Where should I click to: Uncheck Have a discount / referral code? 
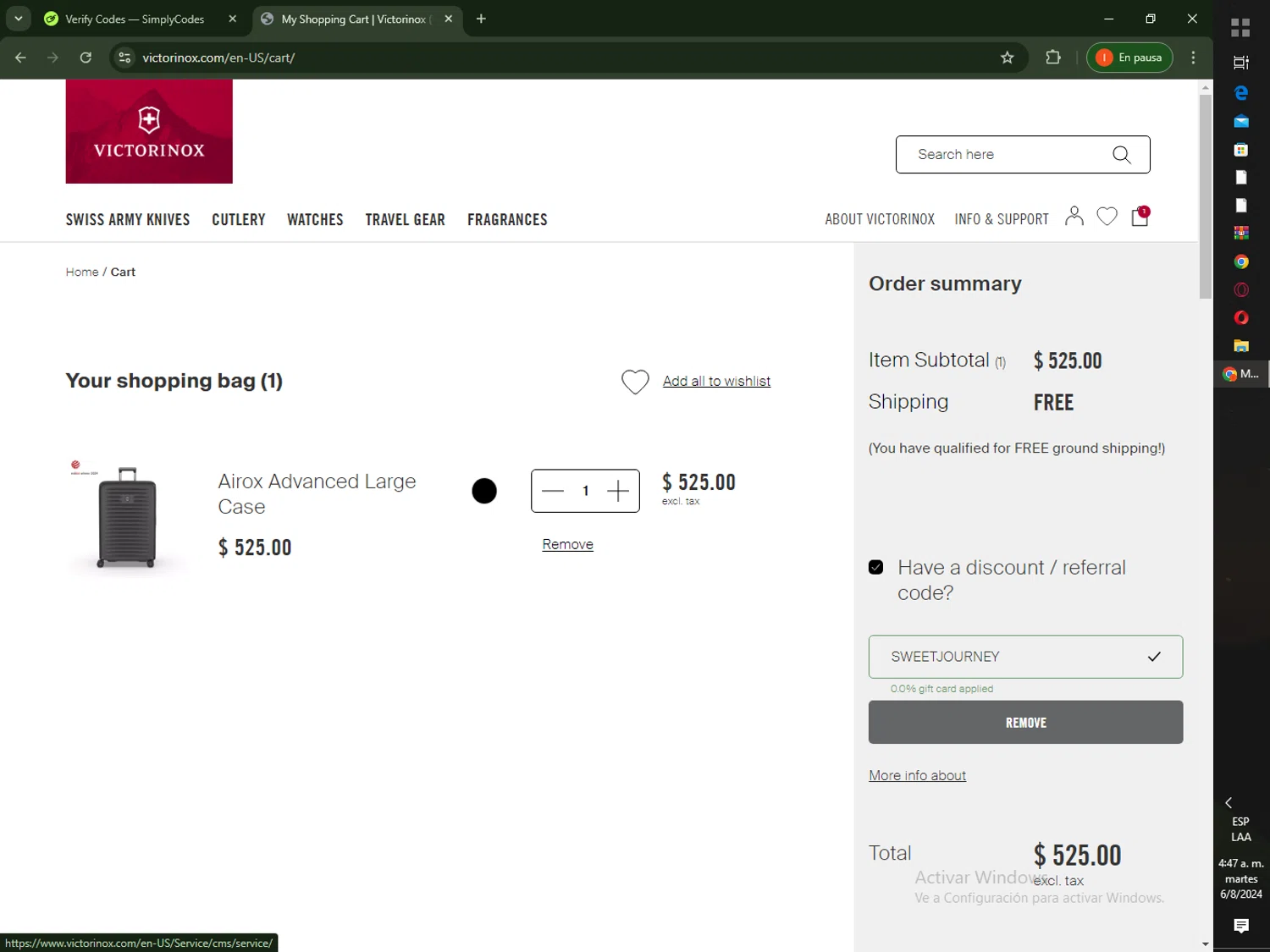click(876, 568)
